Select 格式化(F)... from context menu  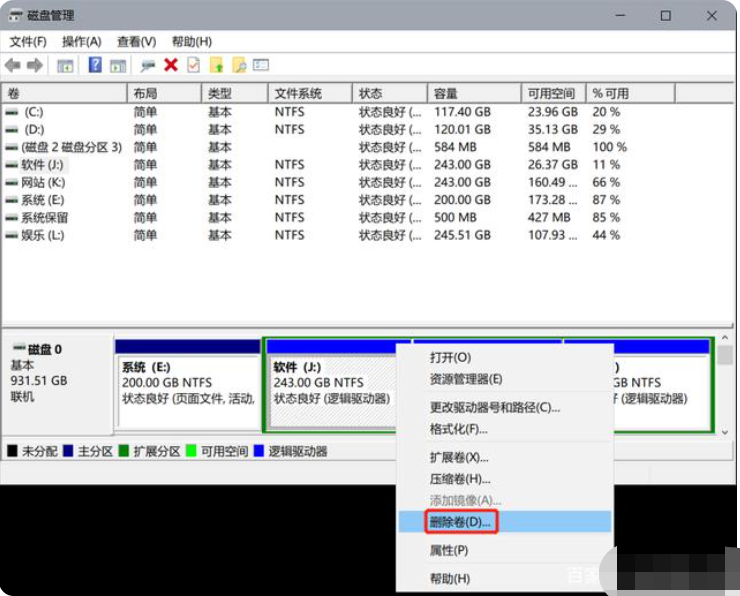point(458,429)
